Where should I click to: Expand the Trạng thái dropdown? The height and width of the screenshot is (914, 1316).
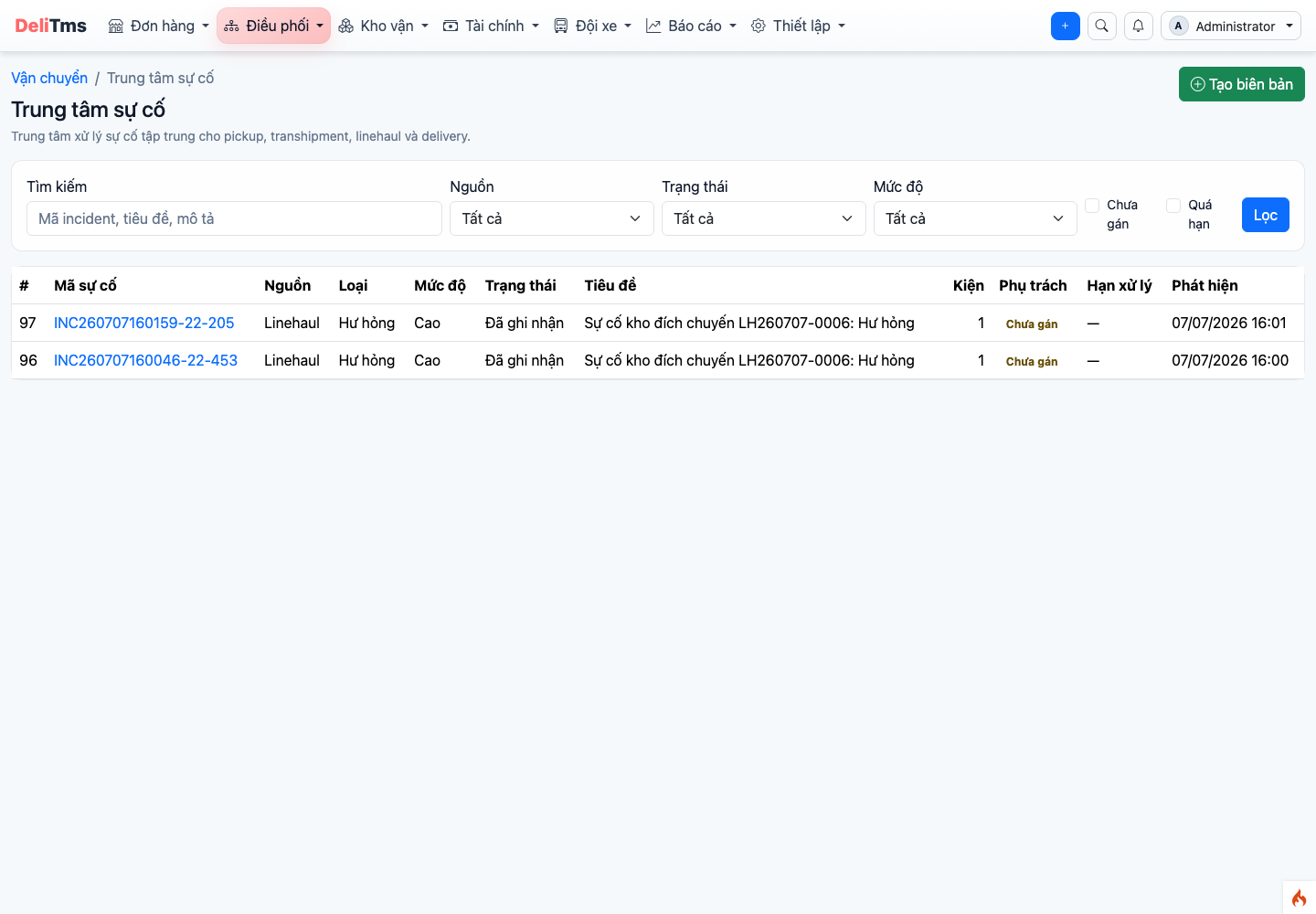tap(764, 218)
